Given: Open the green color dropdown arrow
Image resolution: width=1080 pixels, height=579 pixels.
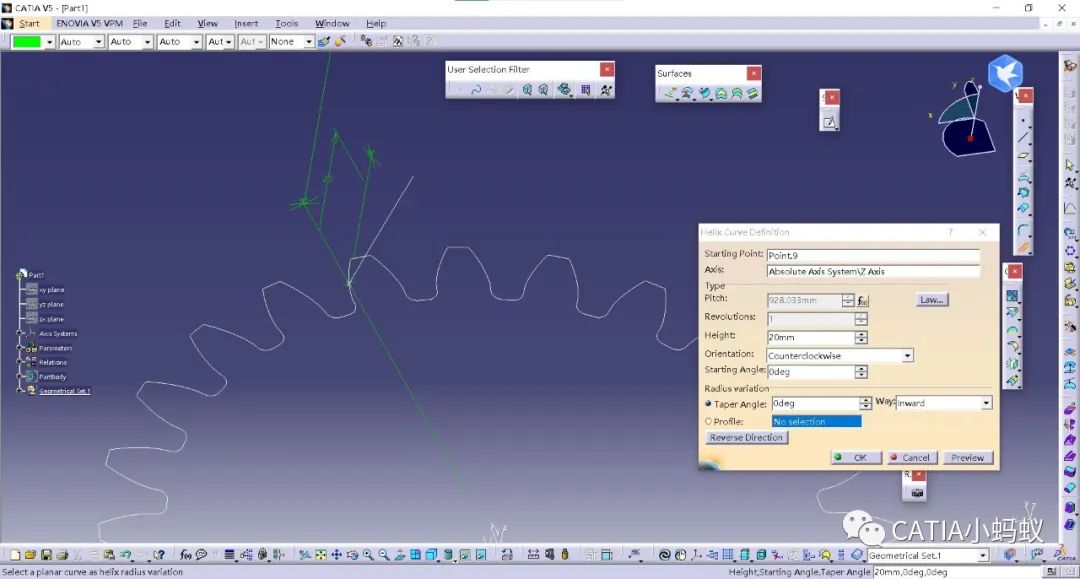Looking at the screenshot, I should 50,42.
